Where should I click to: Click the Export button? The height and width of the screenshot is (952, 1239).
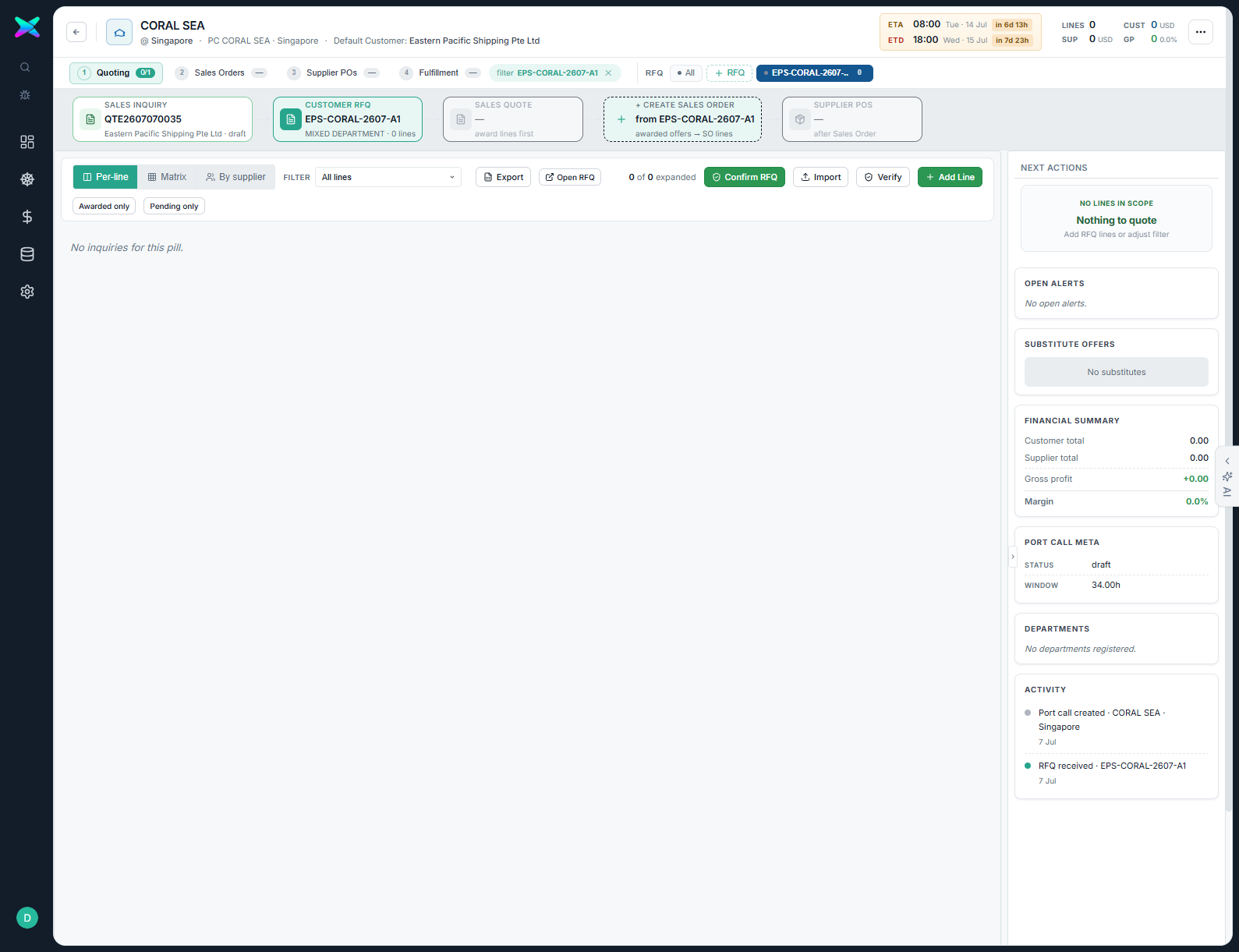coord(503,177)
